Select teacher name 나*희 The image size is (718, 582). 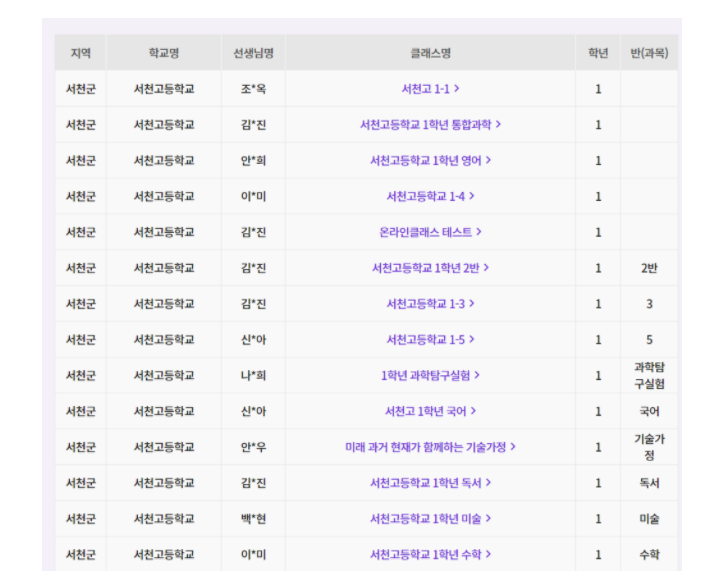253,375
